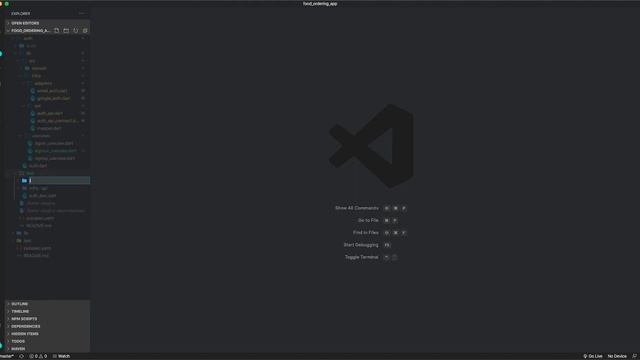Click the master branch in status bar
The image size is (640, 360).
coord(7,356)
